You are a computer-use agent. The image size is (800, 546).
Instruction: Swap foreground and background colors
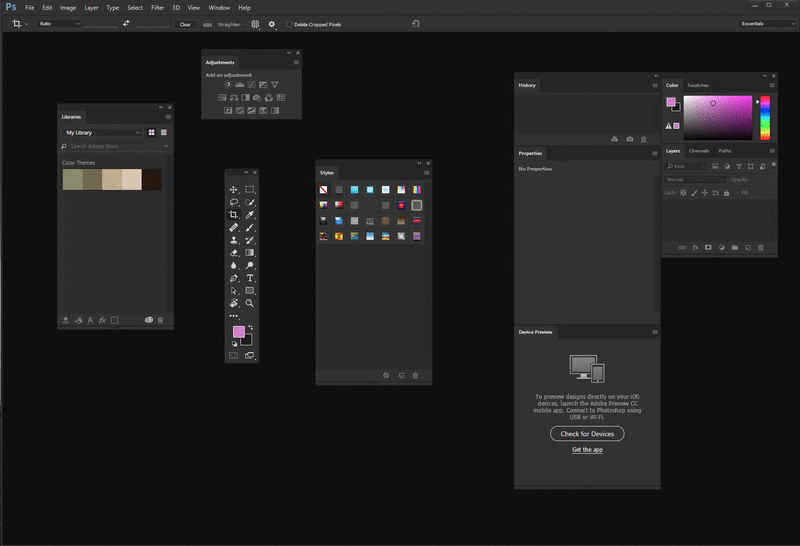(250, 327)
